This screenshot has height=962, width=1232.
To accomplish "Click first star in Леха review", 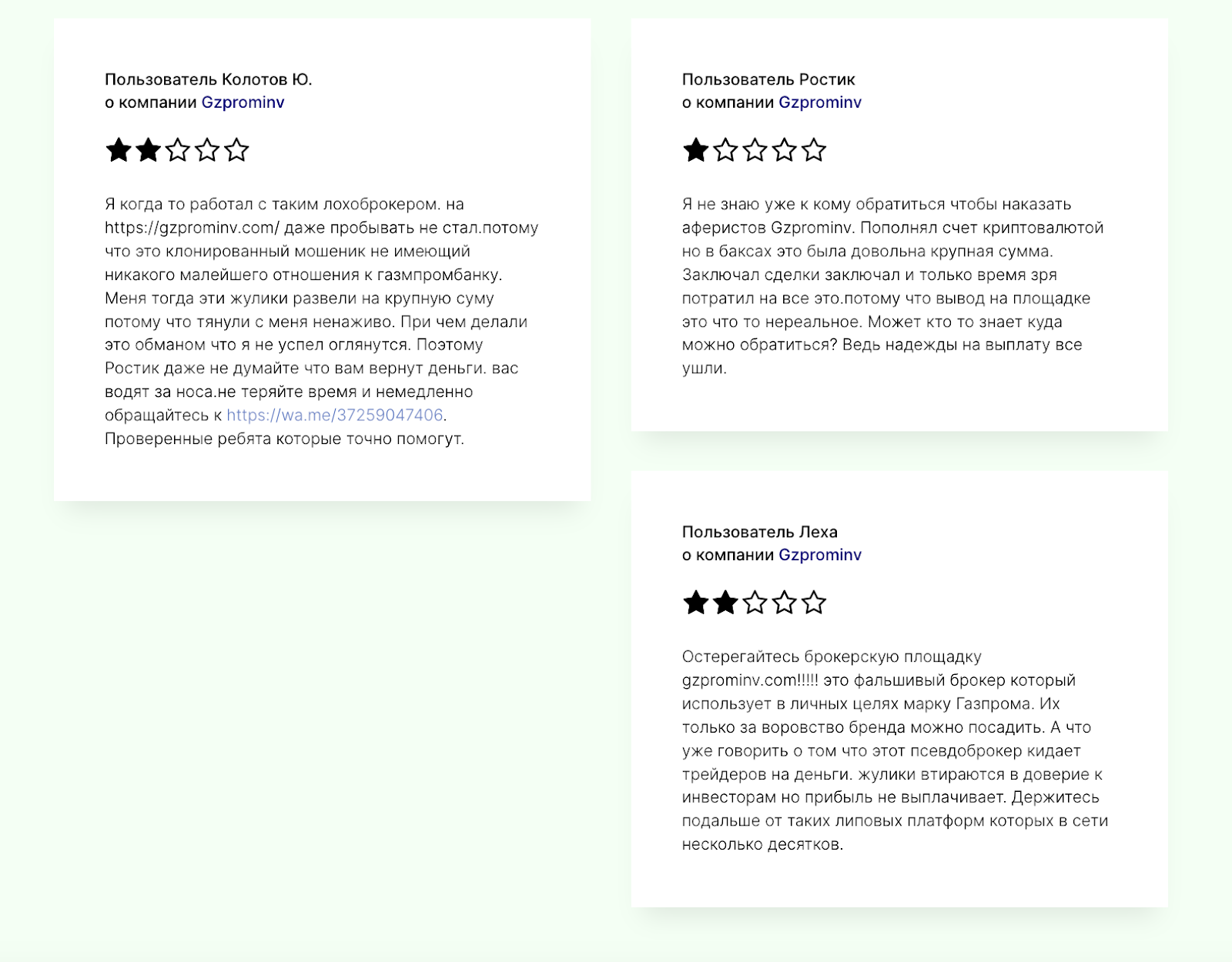I will (696, 603).
